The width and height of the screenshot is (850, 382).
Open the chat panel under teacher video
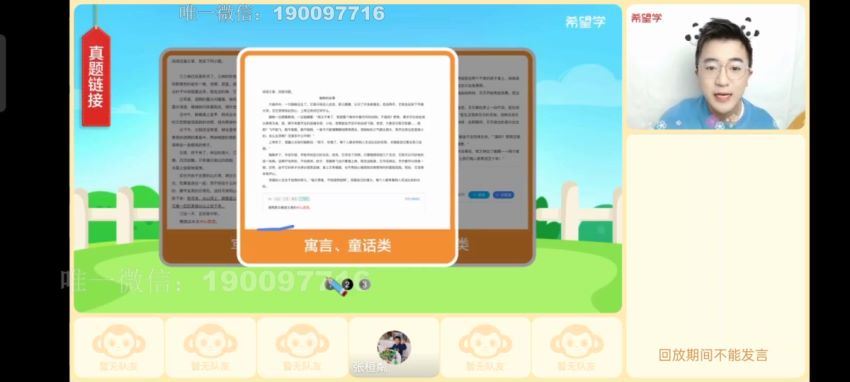716,255
